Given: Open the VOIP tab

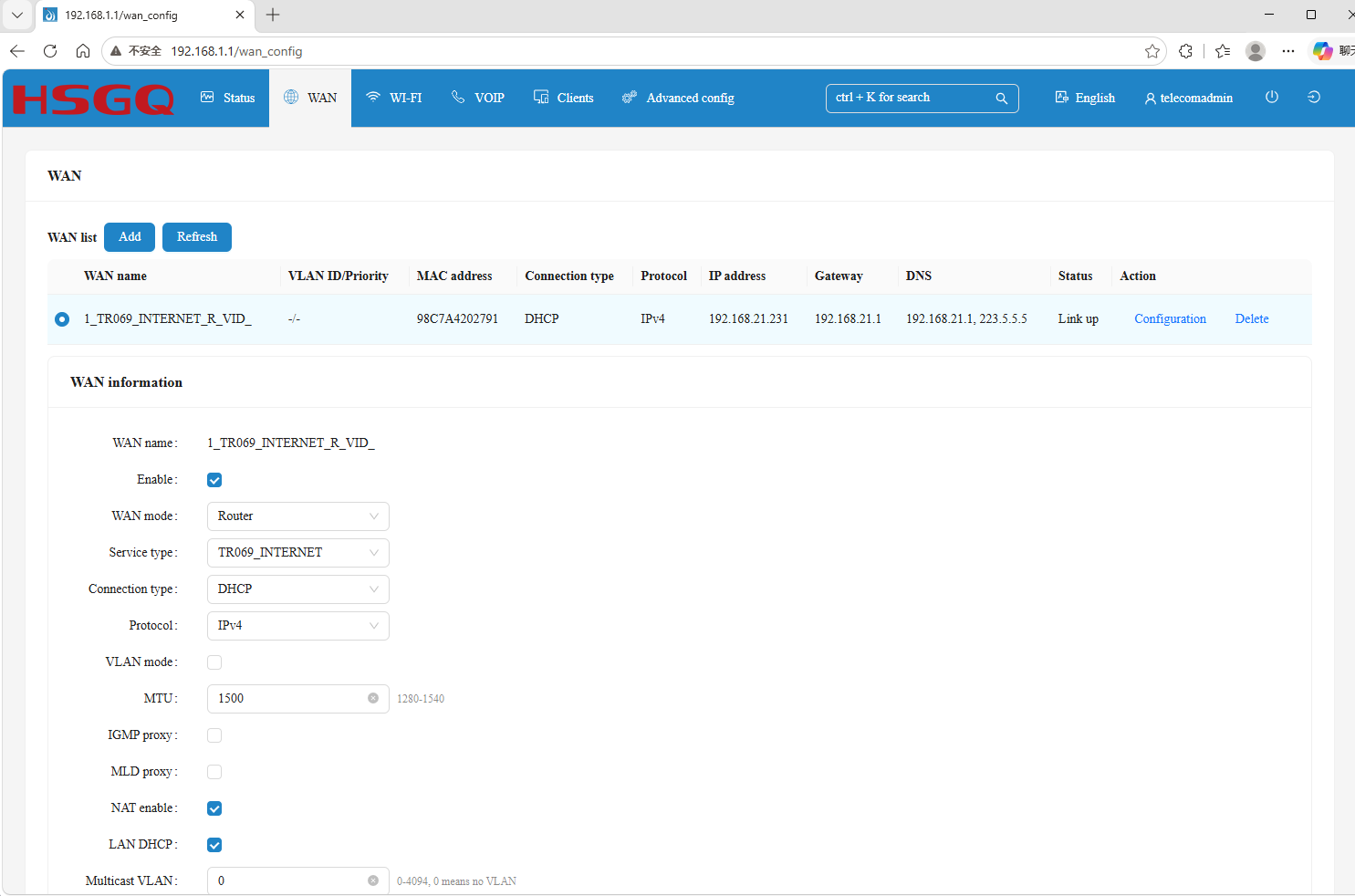Looking at the screenshot, I should 478,98.
